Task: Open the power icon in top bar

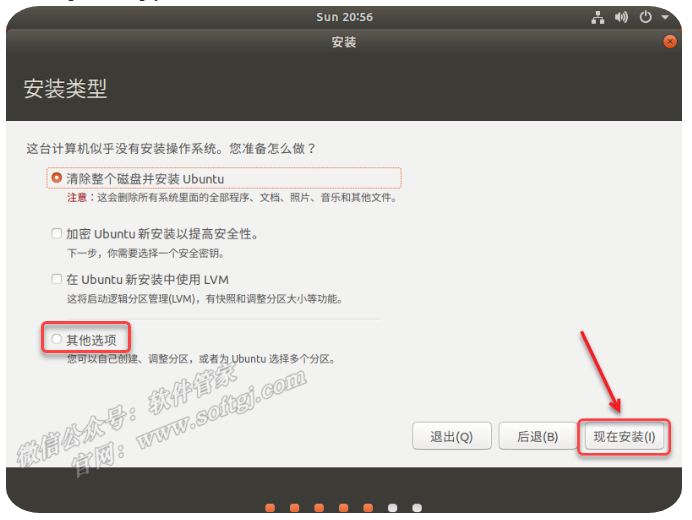Action: (x=645, y=17)
